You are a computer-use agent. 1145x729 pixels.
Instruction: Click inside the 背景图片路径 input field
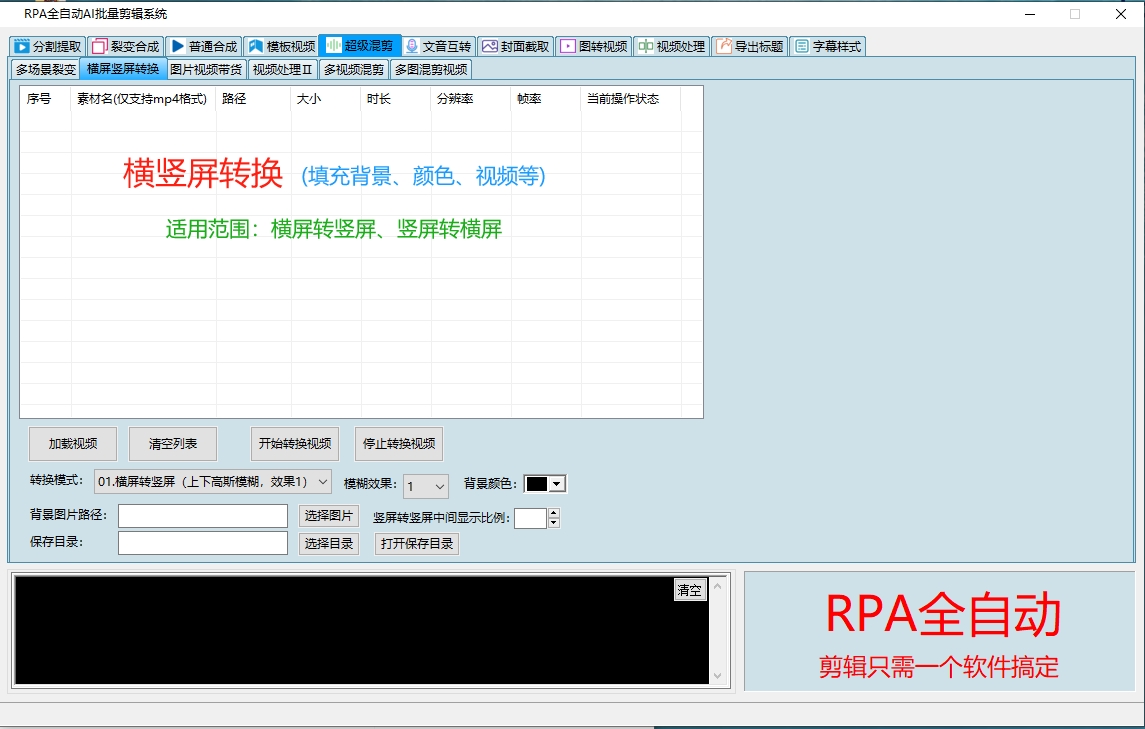coord(202,515)
